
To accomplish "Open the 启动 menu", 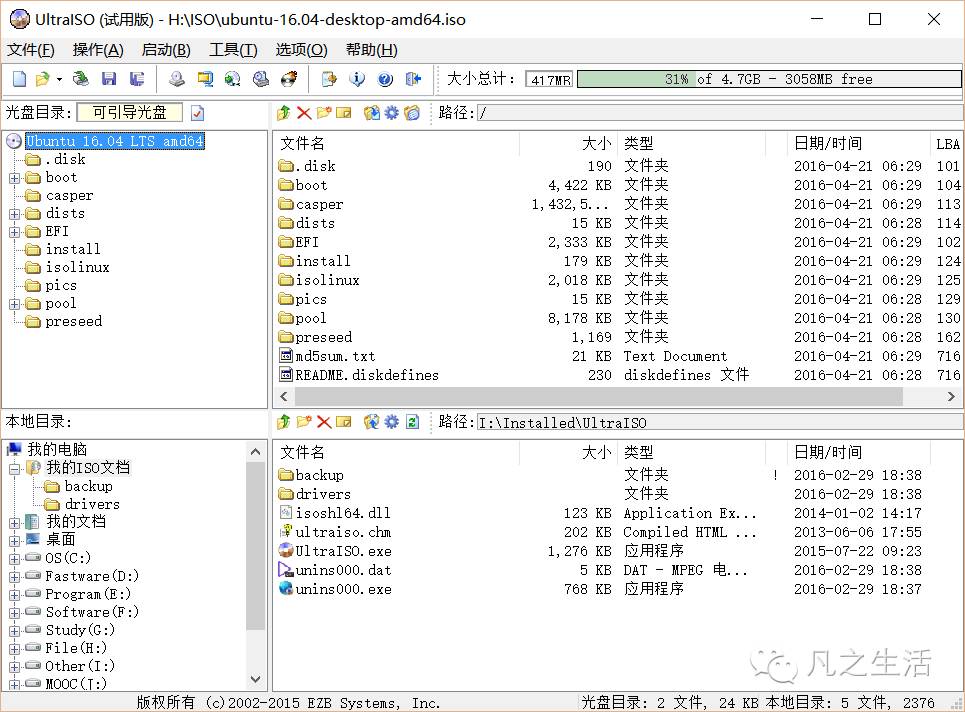I will [165, 49].
